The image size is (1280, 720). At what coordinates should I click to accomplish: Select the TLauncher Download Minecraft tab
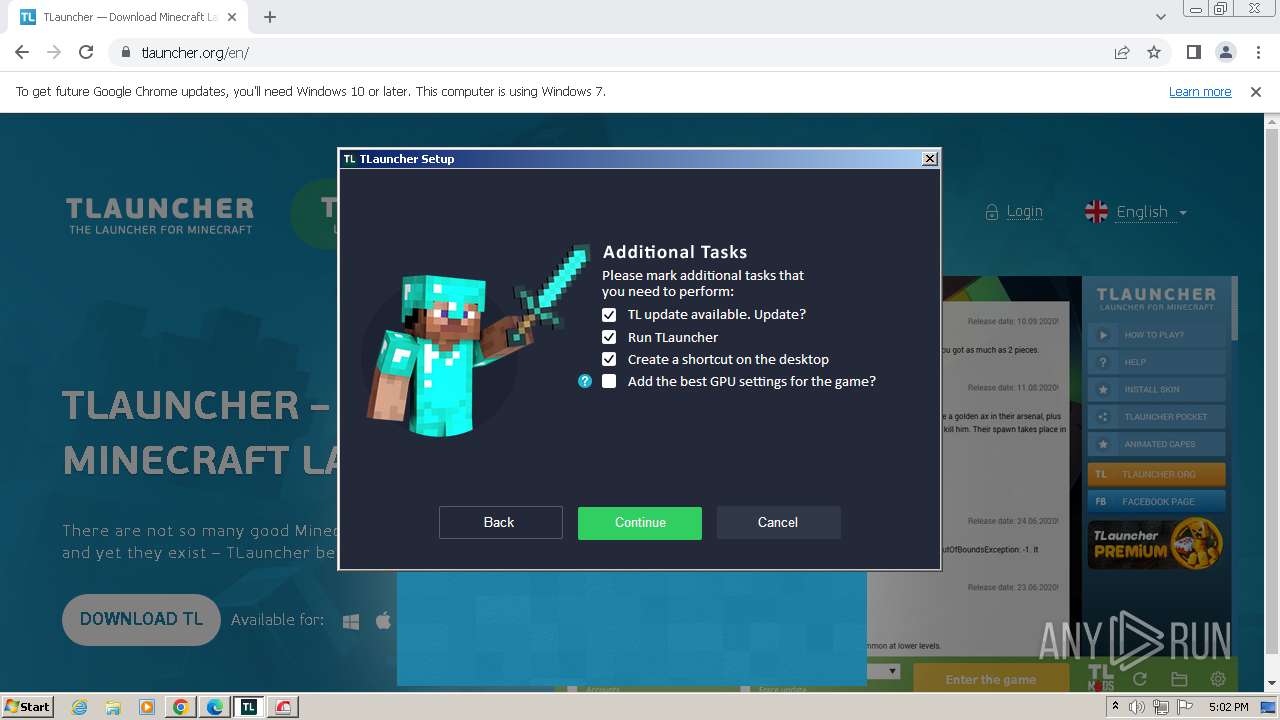pyautogui.click(x=130, y=17)
